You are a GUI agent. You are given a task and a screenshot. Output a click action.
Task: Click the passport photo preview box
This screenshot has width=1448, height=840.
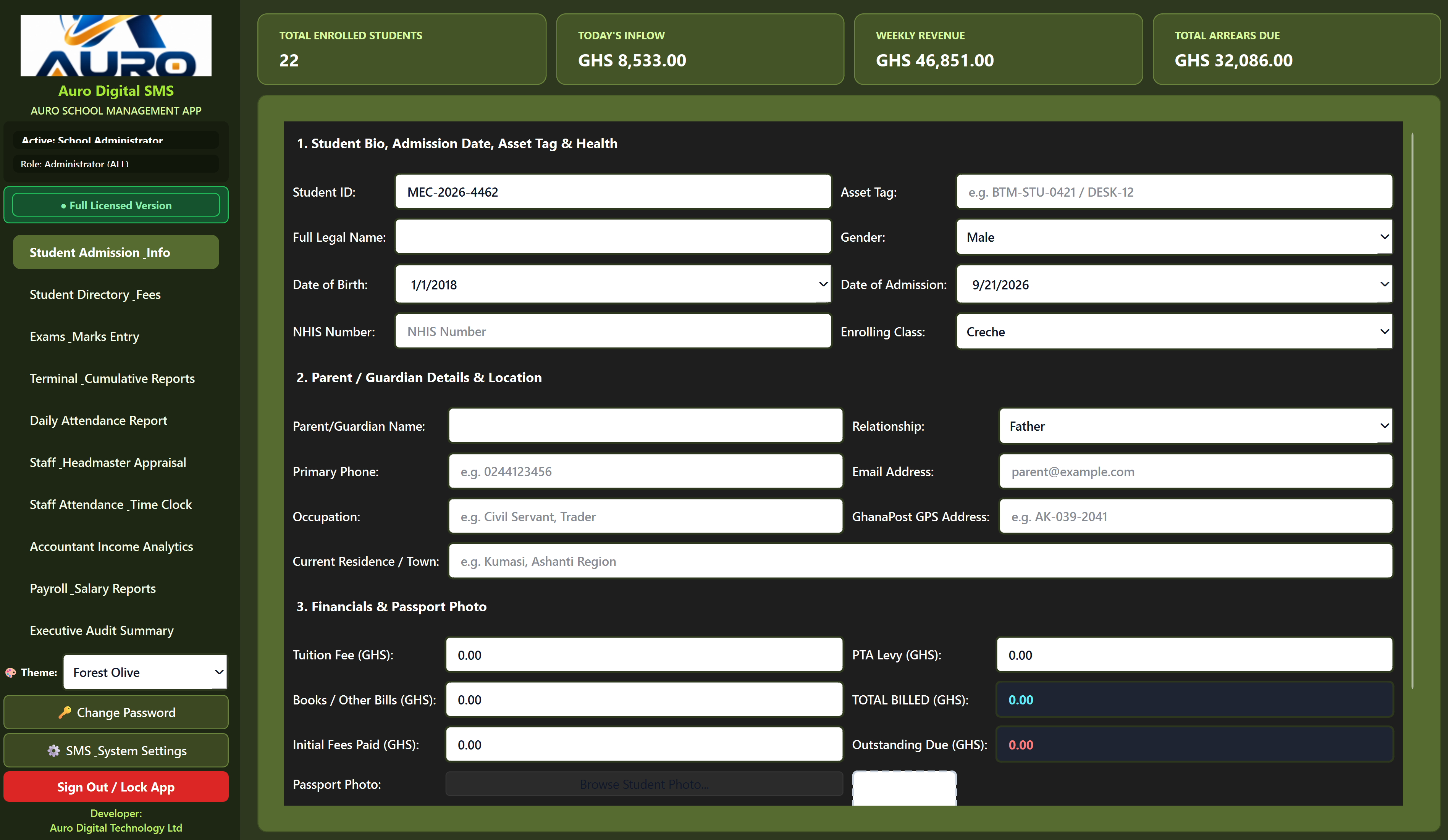pyautogui.click(x=904, y=788)
